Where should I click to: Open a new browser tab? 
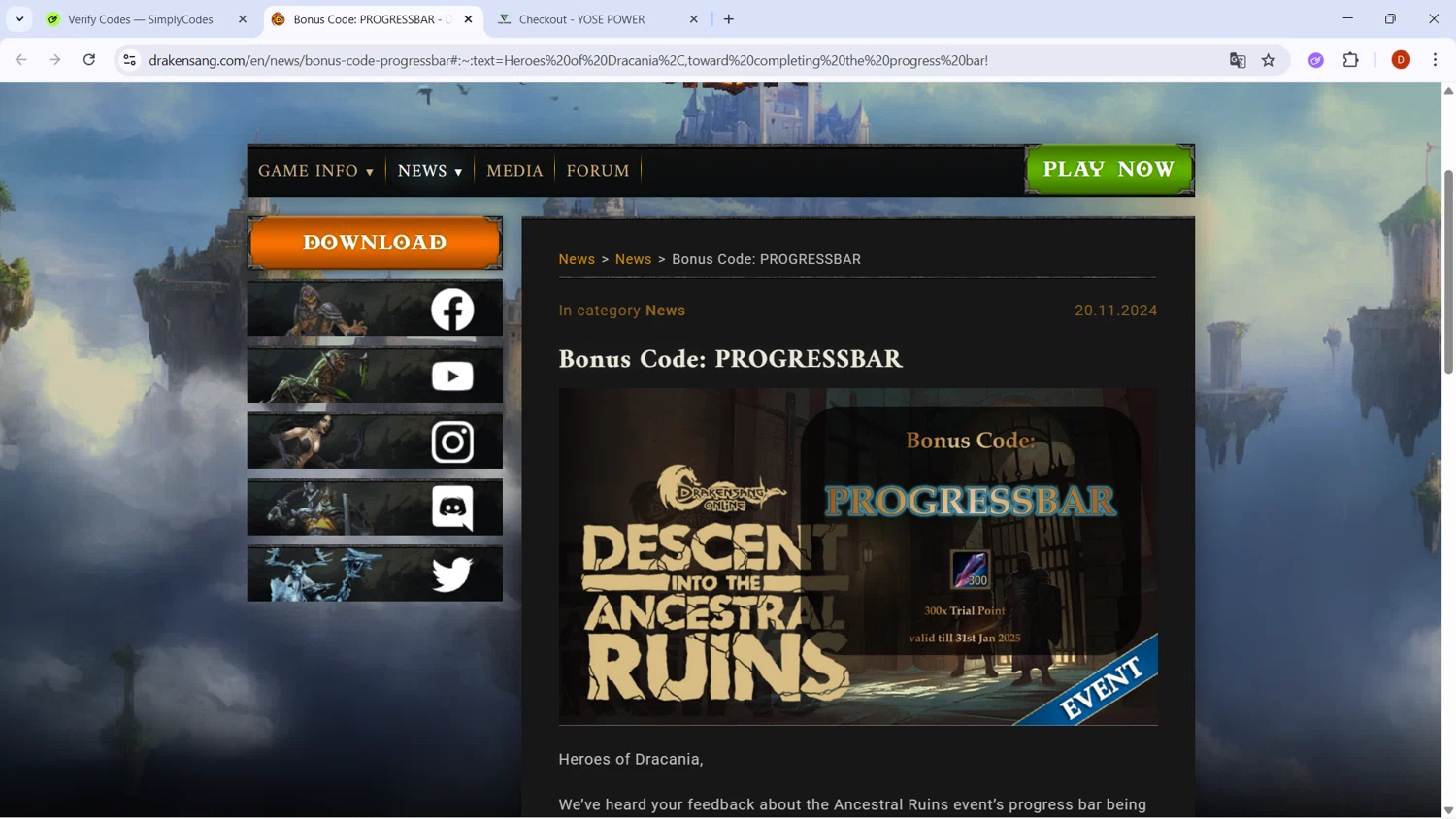[729, 19]
